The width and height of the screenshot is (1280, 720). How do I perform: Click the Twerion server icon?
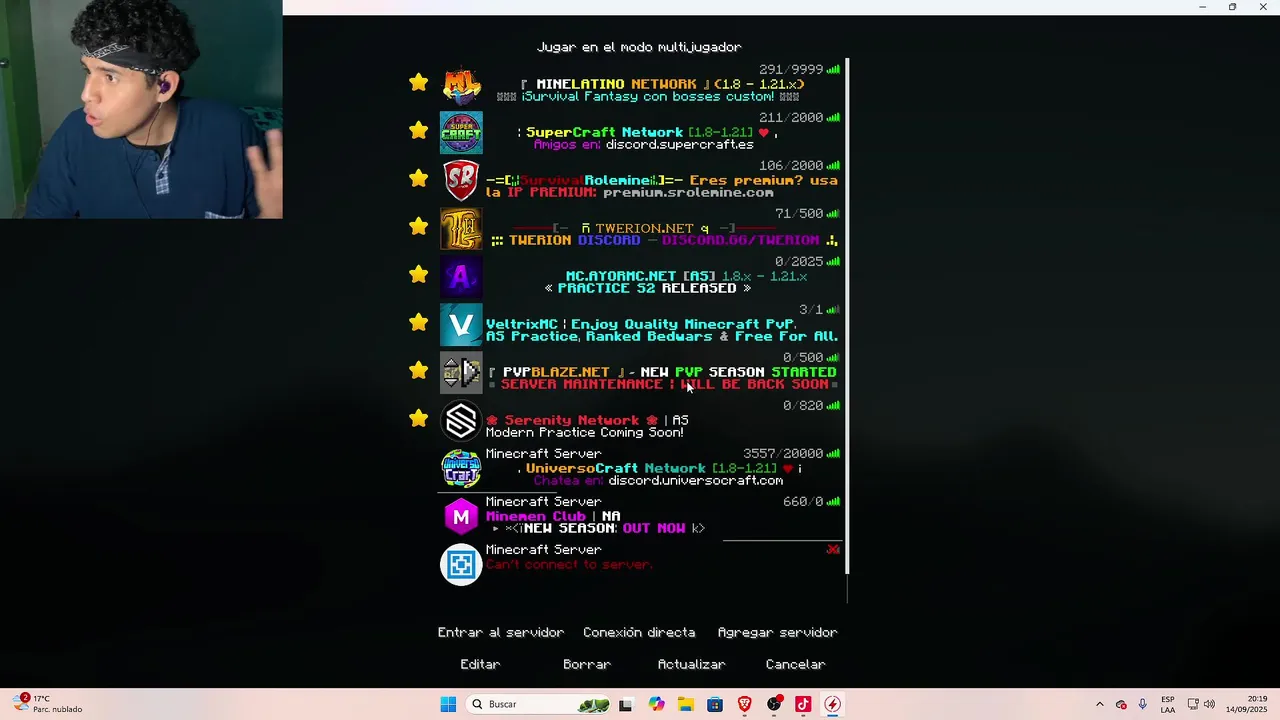click(461, 228)
